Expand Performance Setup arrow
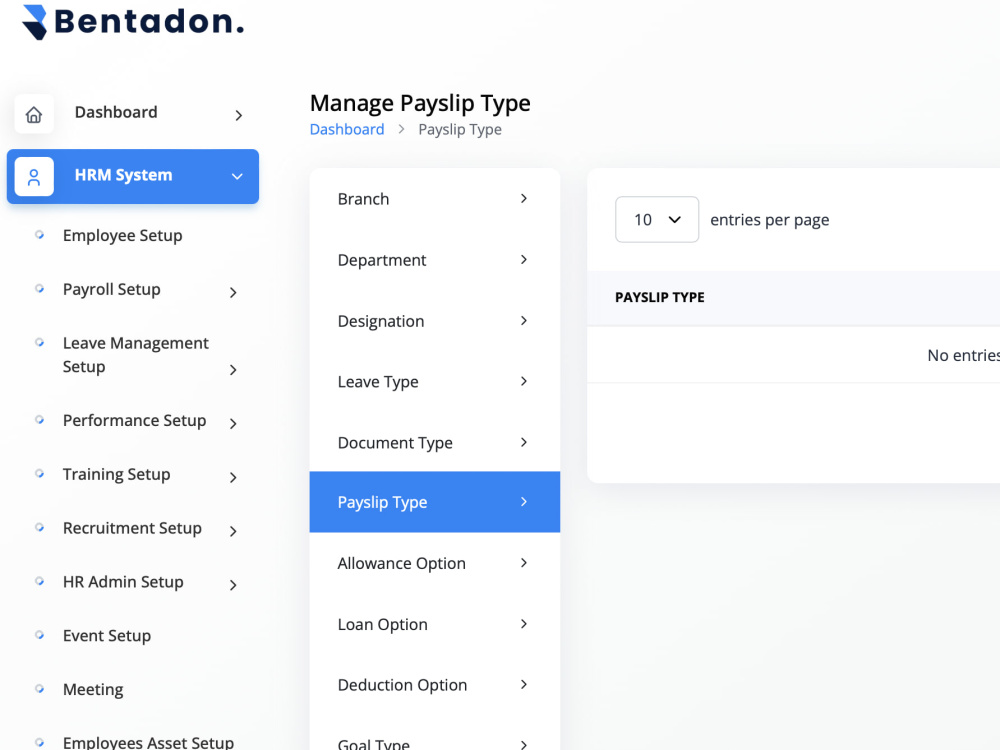The height and width of the screenshot is (750, 1000). pyautogui.click(x=233, y=423)
